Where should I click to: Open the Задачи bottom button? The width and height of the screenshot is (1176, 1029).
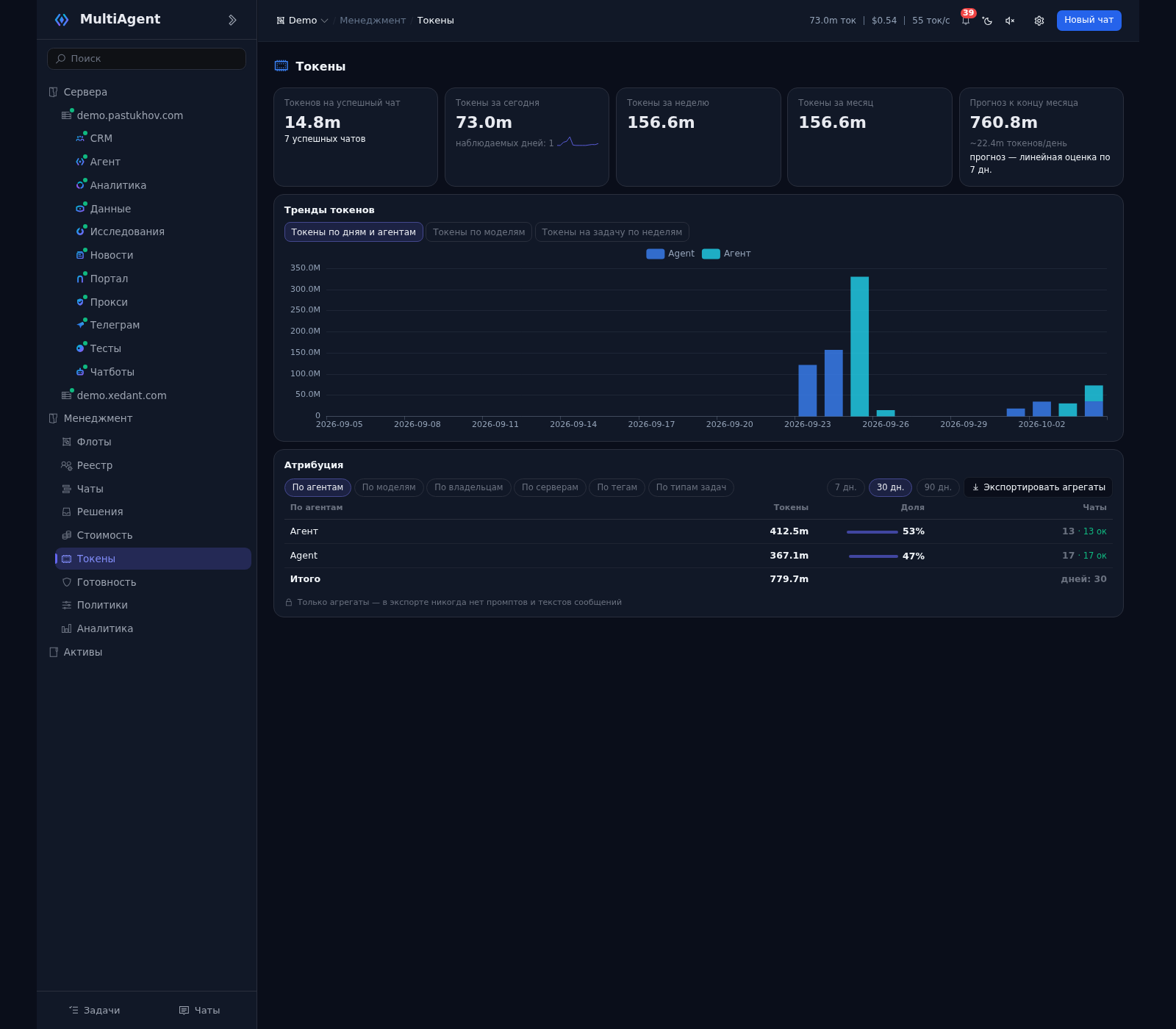[95, 1011]
